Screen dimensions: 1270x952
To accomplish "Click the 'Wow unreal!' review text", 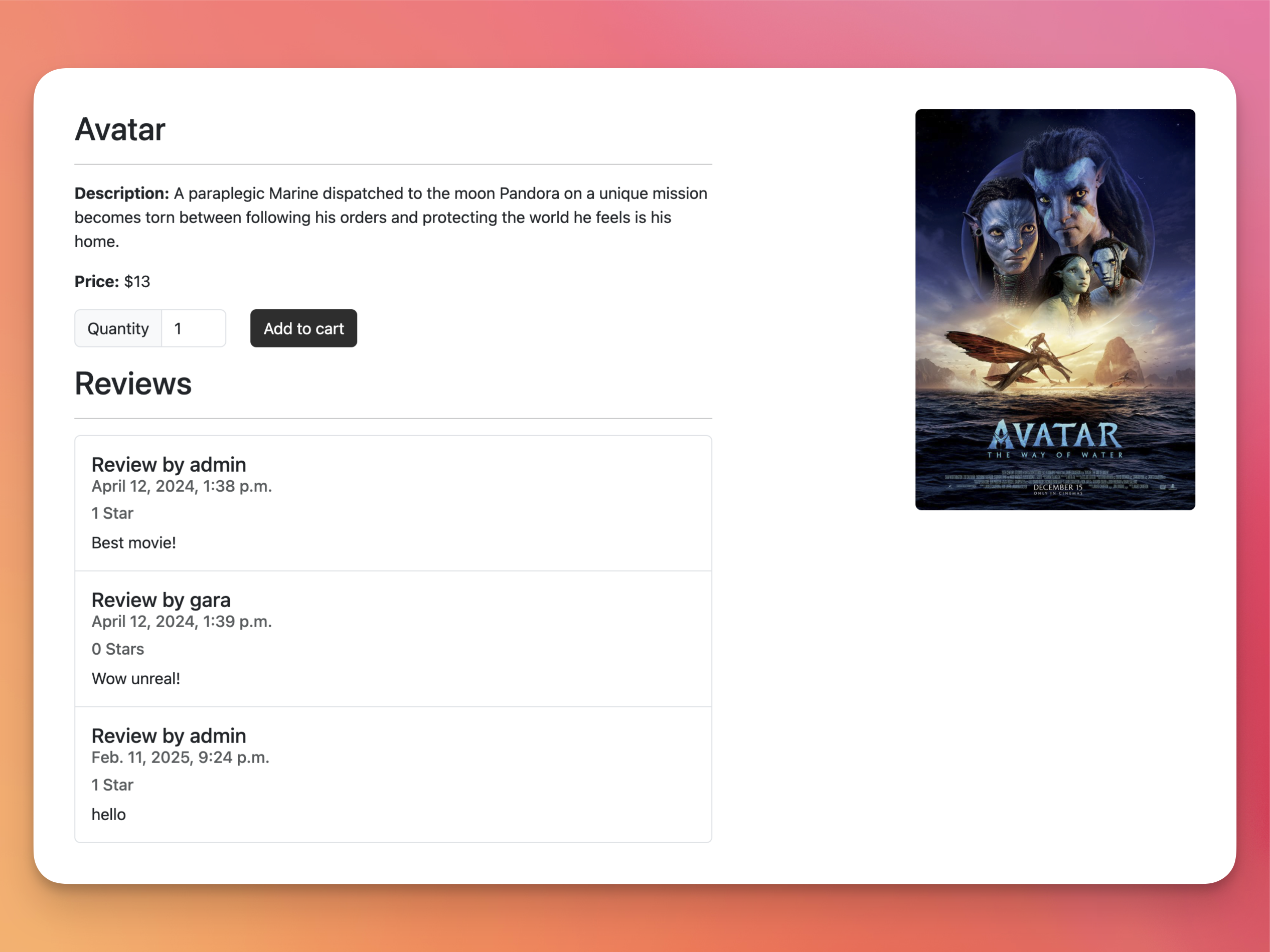I will [136, 678].
